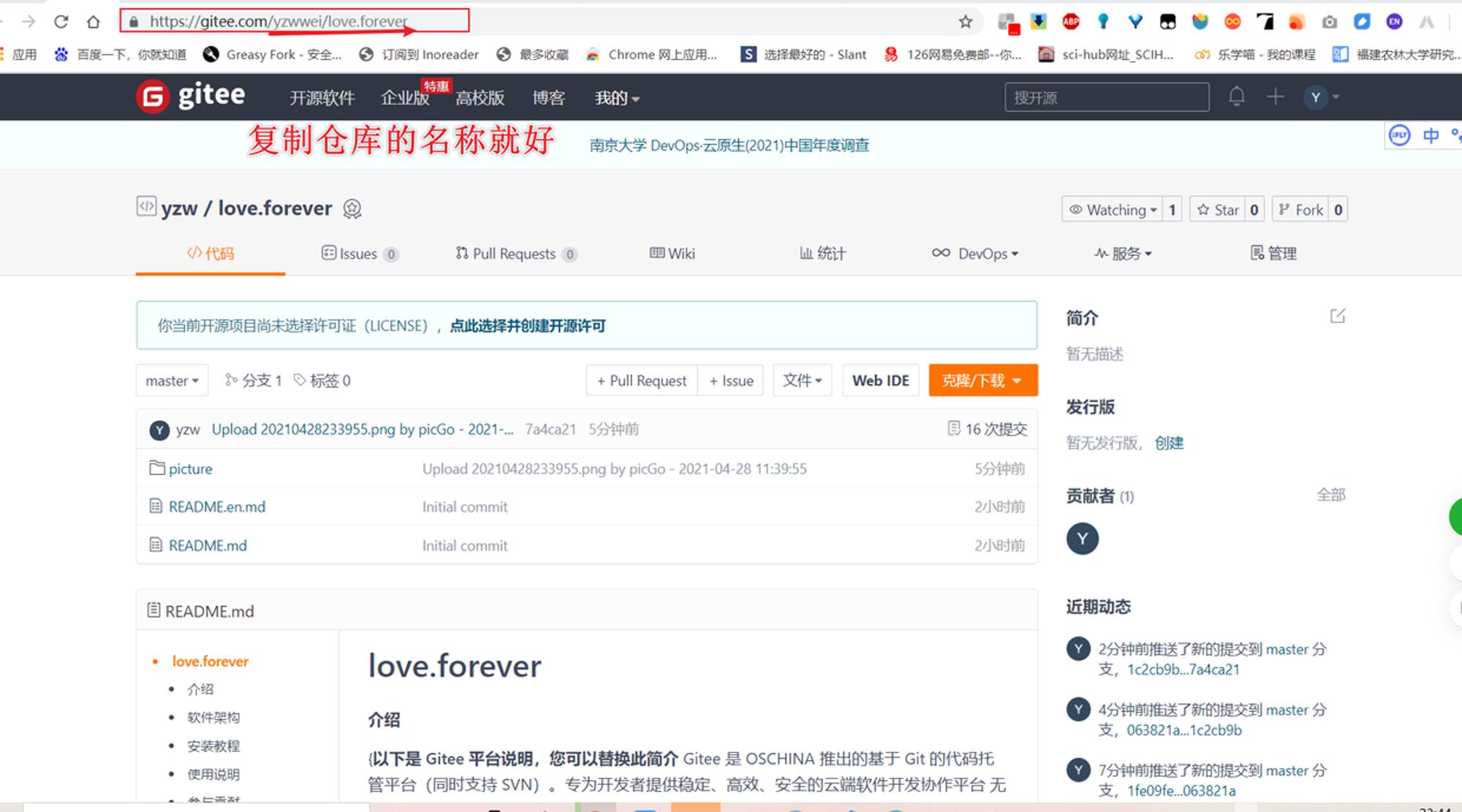Click the browser forward arrow

[29, 21]
